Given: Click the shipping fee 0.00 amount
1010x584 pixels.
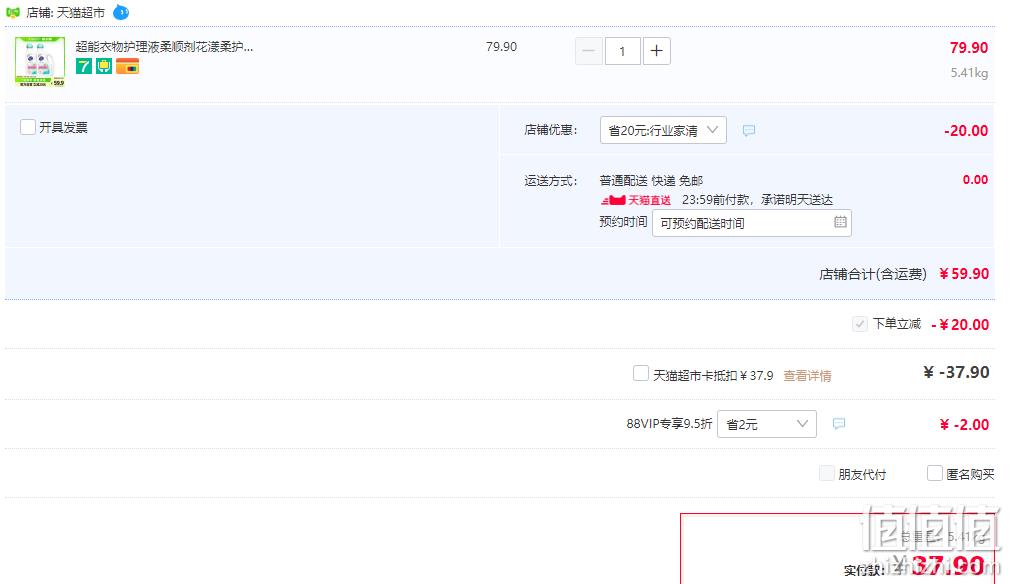Looking at the screenshot, I should (975, 180).
